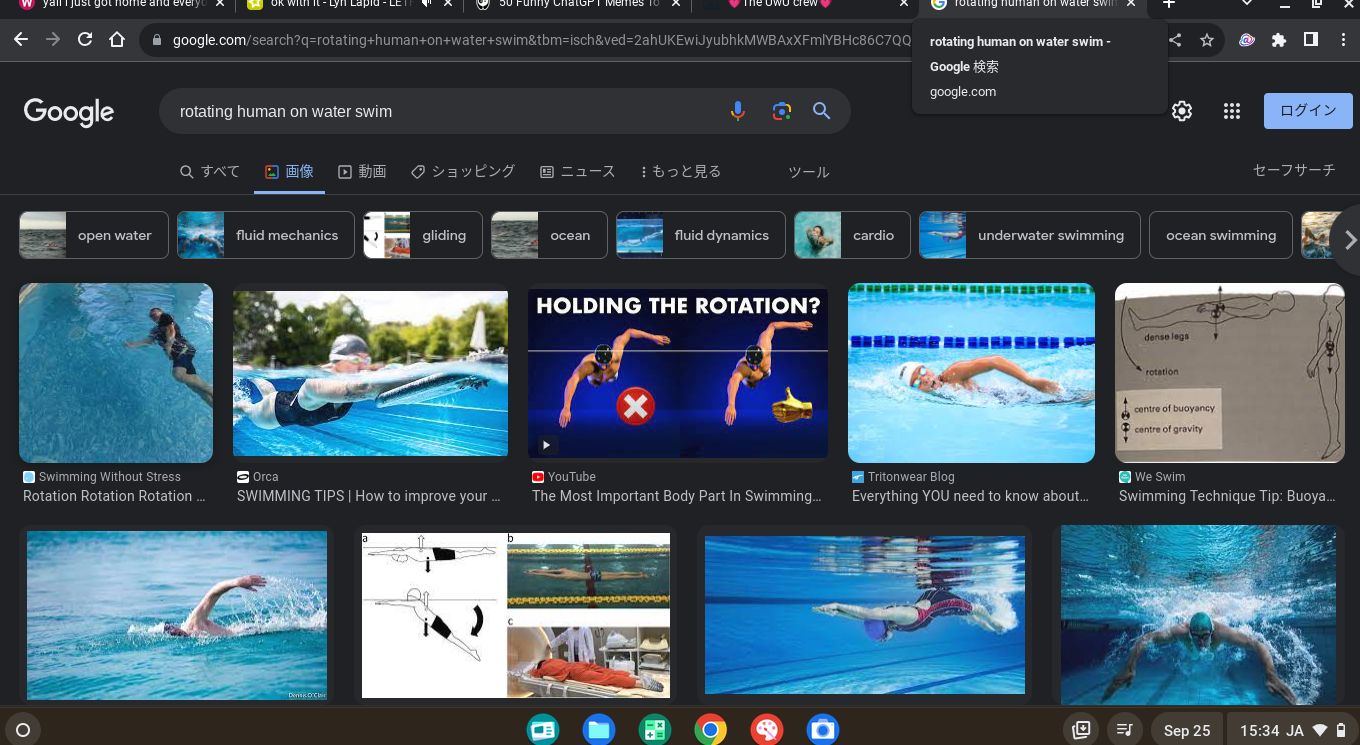Open the HOLDING THE ROTATION YouTube thumbnail
This screenshot has width=1360, height=745.
pyautogui.click(x=677, y=373)
